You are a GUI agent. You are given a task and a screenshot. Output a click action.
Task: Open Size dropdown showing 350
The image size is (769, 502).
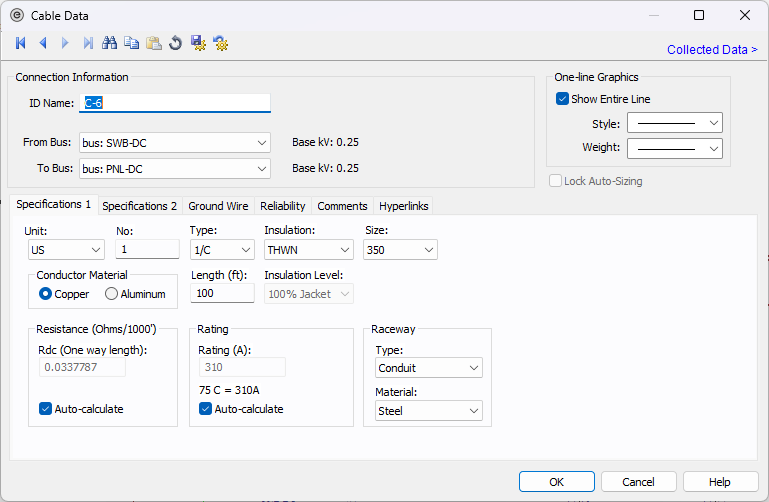pyautogui.click(x=400, y=250)
